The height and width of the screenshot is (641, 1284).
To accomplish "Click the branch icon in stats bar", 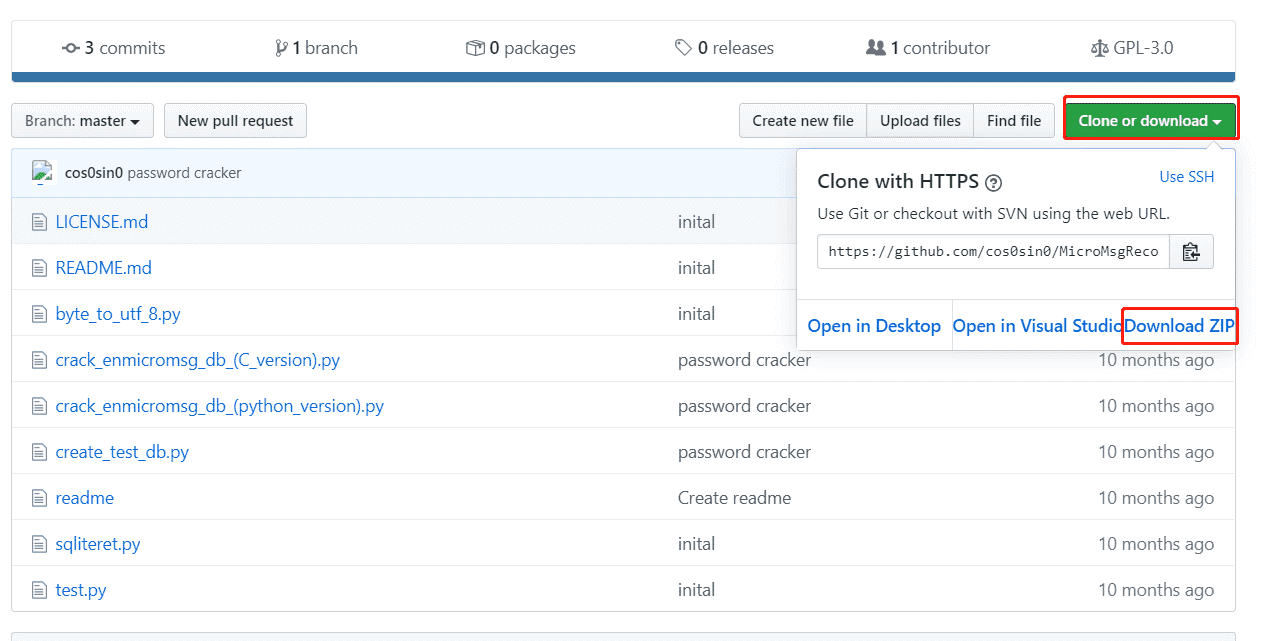I will pos(281,48).
